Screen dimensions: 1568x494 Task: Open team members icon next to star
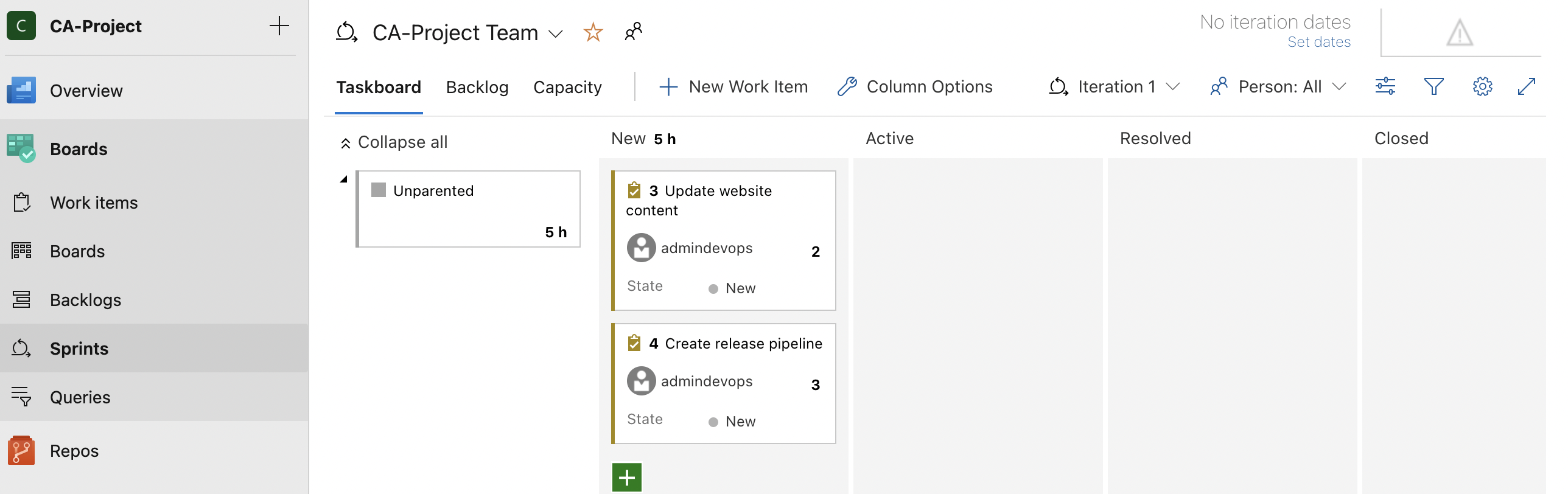633,32
